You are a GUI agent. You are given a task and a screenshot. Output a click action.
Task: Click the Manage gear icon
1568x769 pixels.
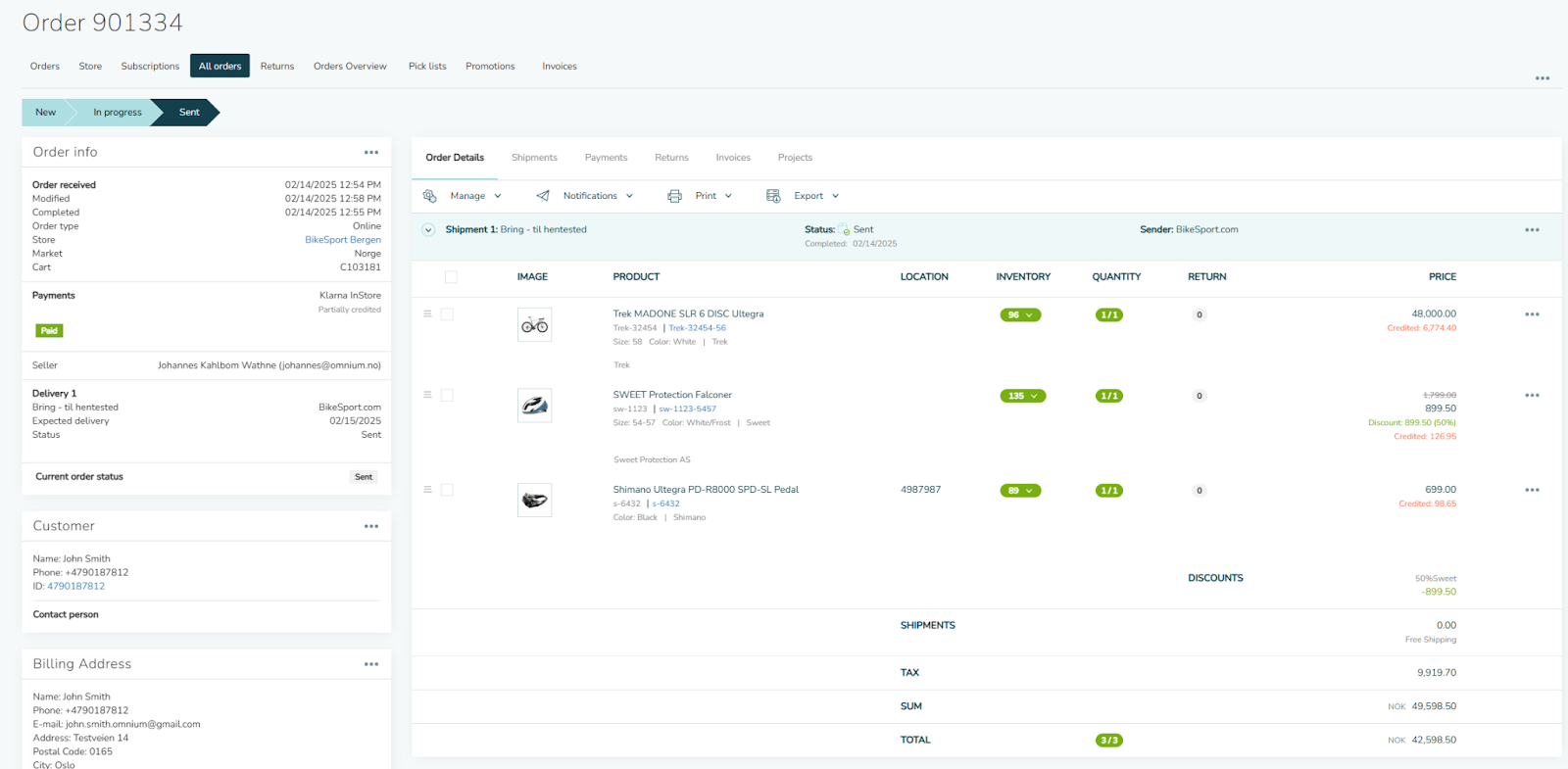429,196
